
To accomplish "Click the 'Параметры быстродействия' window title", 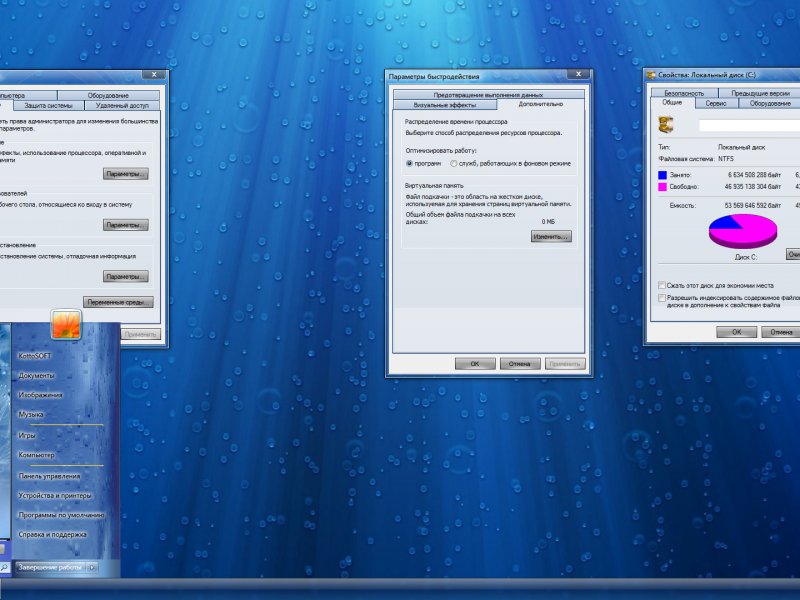I will click(434, 77).
